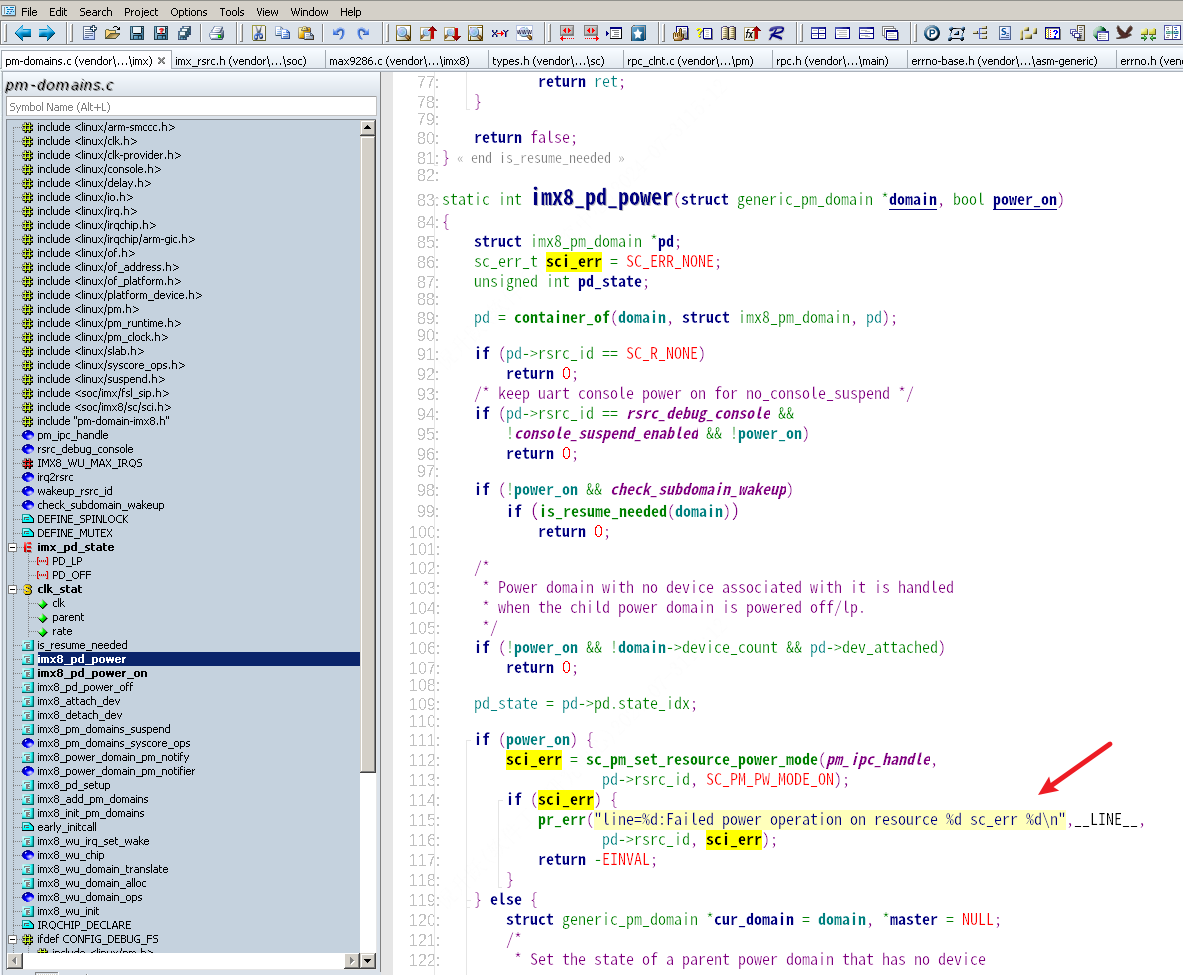Create a new file using the toolbar icon
The height and width of the screenshot is (975, 1183).
(88, 33)
